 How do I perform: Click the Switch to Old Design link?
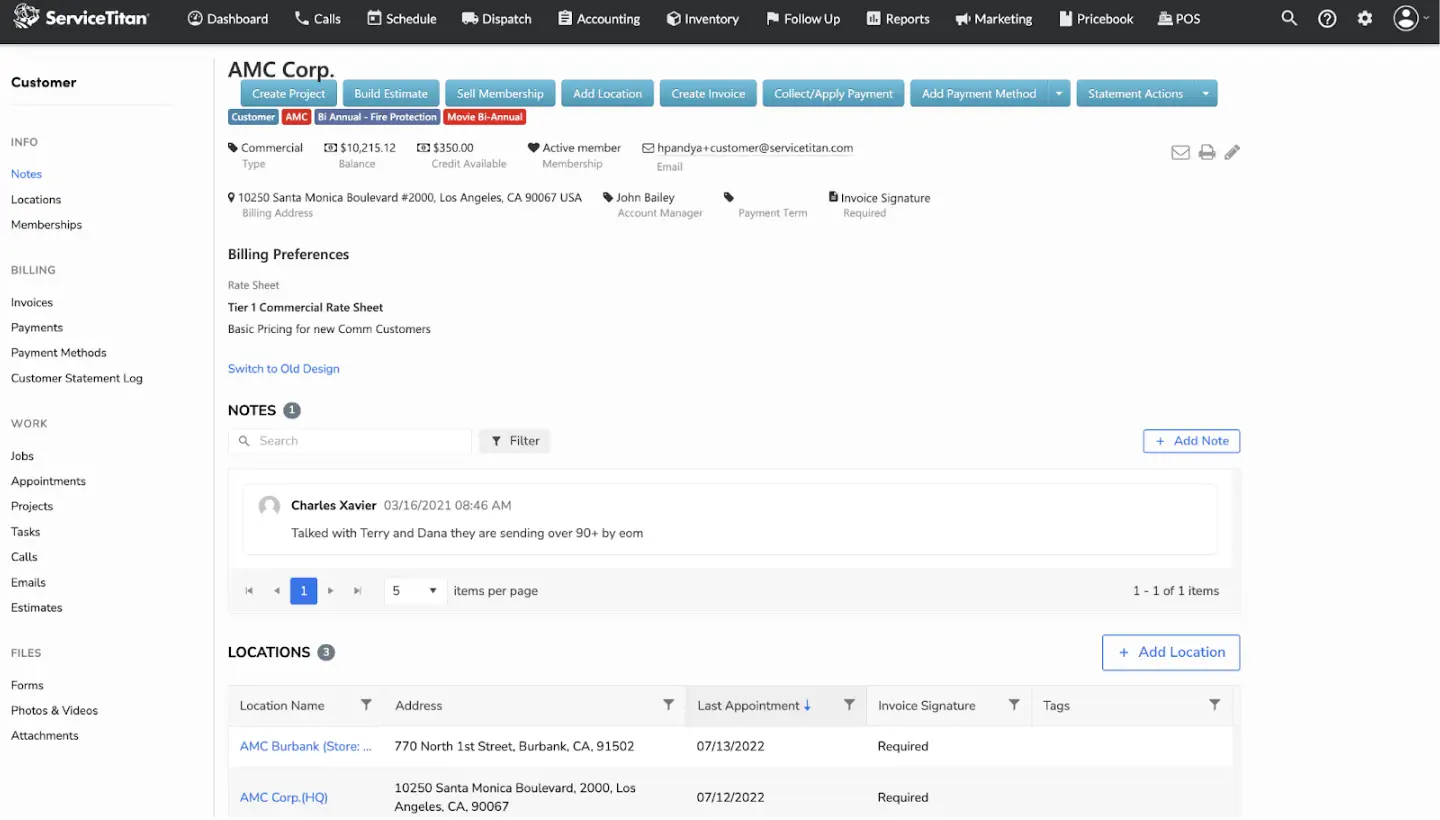point(284,369)
